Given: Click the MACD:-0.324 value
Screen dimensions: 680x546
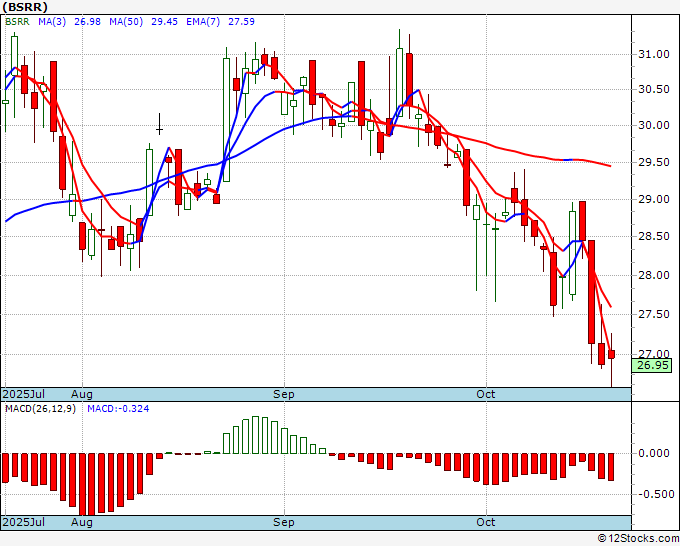Looking at the screenshot, I should point(118,409).
